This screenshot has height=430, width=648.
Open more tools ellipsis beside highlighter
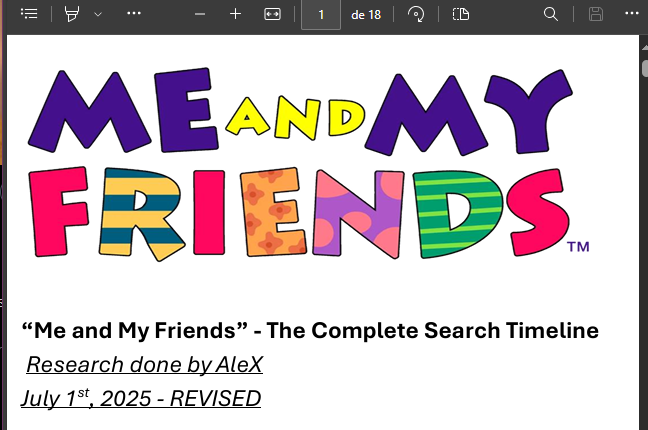(134, 14)
